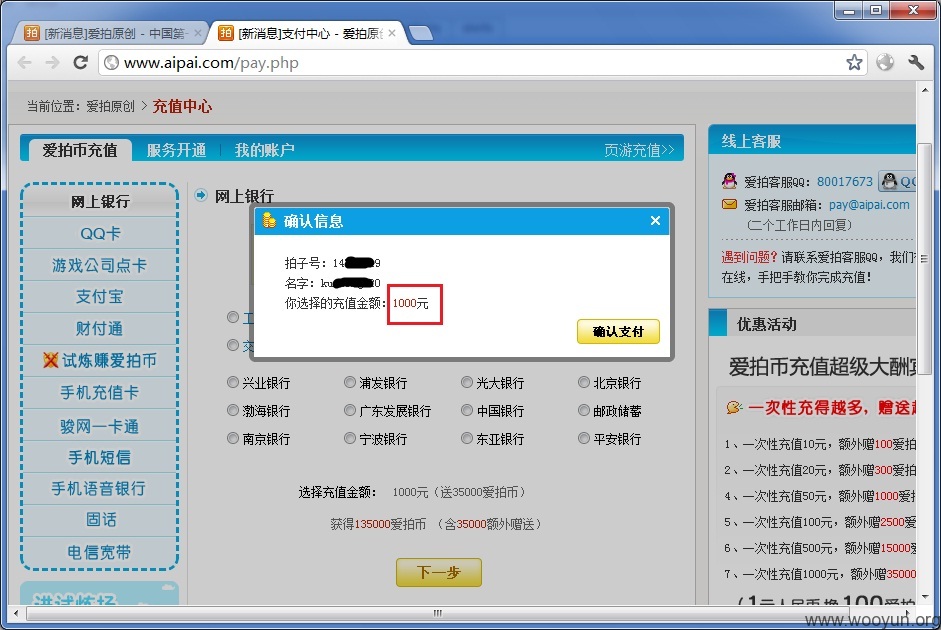Select 浦发银行 radio button

point(350,382)
